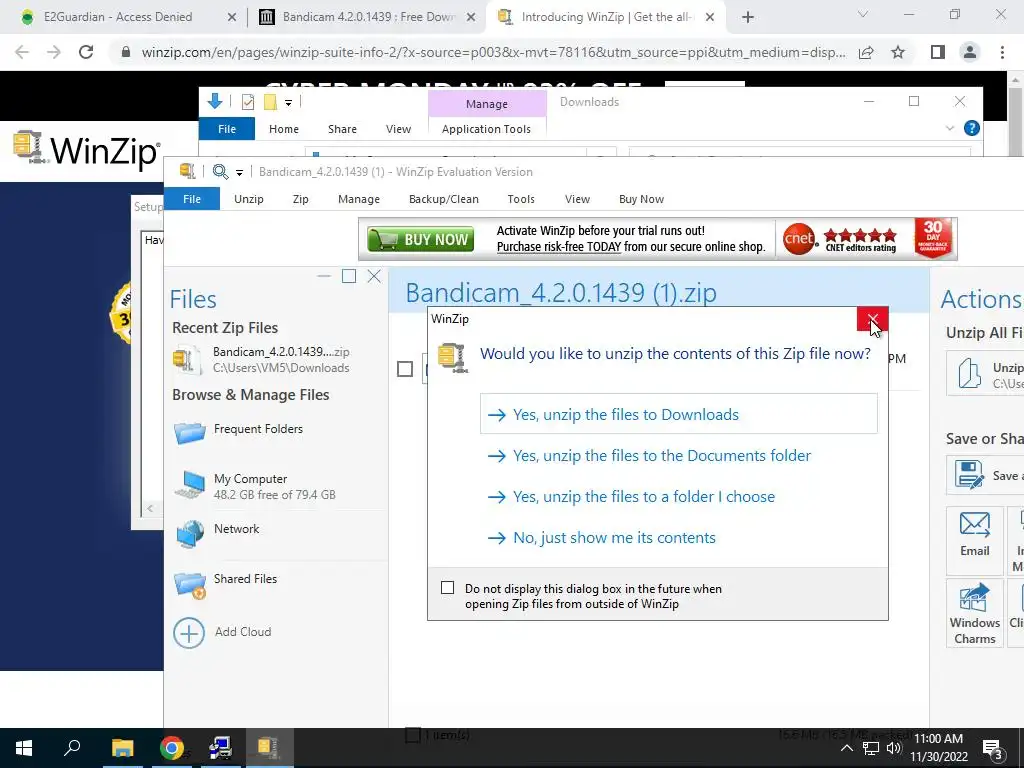Open File Explorer from taskbar
This screenshot has height=768, width=1024.
tap(122, 748)
